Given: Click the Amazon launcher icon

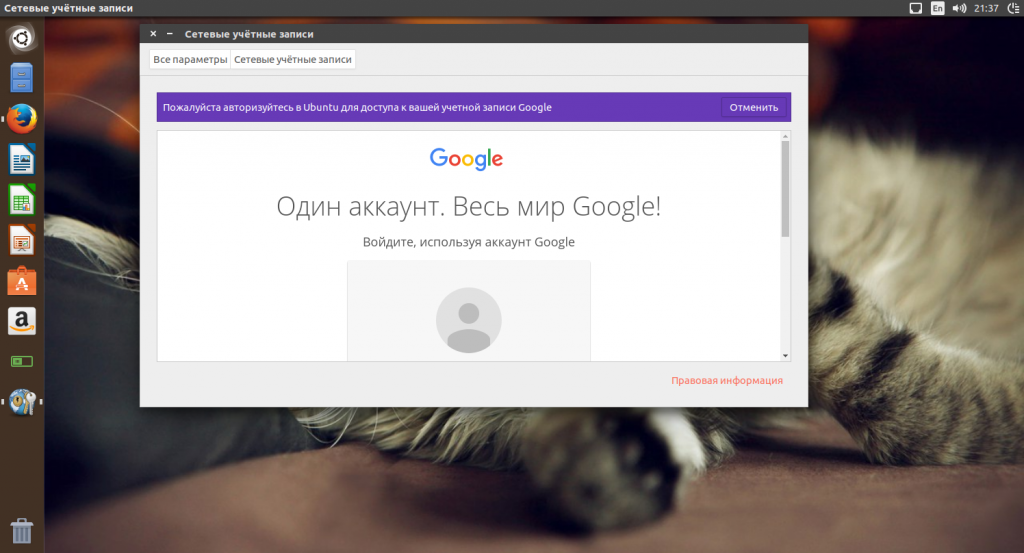Looking at the screenshot, I should tap(22, 321).
